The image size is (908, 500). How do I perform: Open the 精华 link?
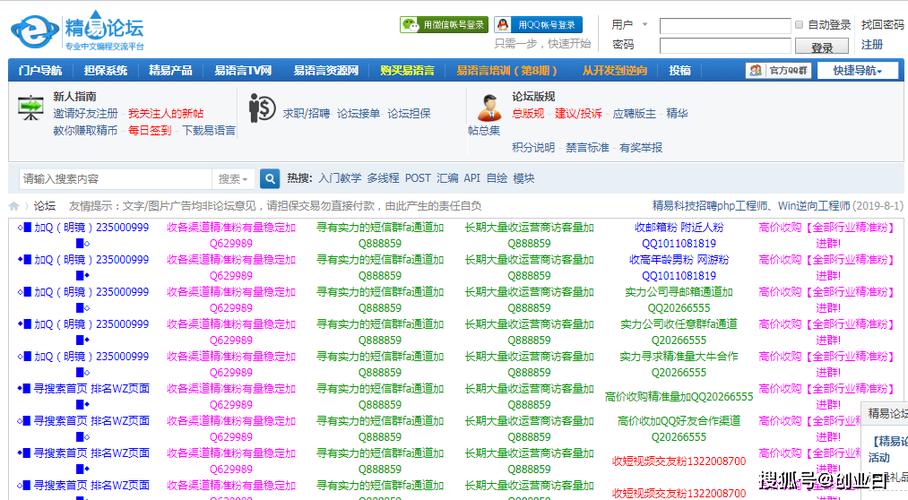(677, 114)
